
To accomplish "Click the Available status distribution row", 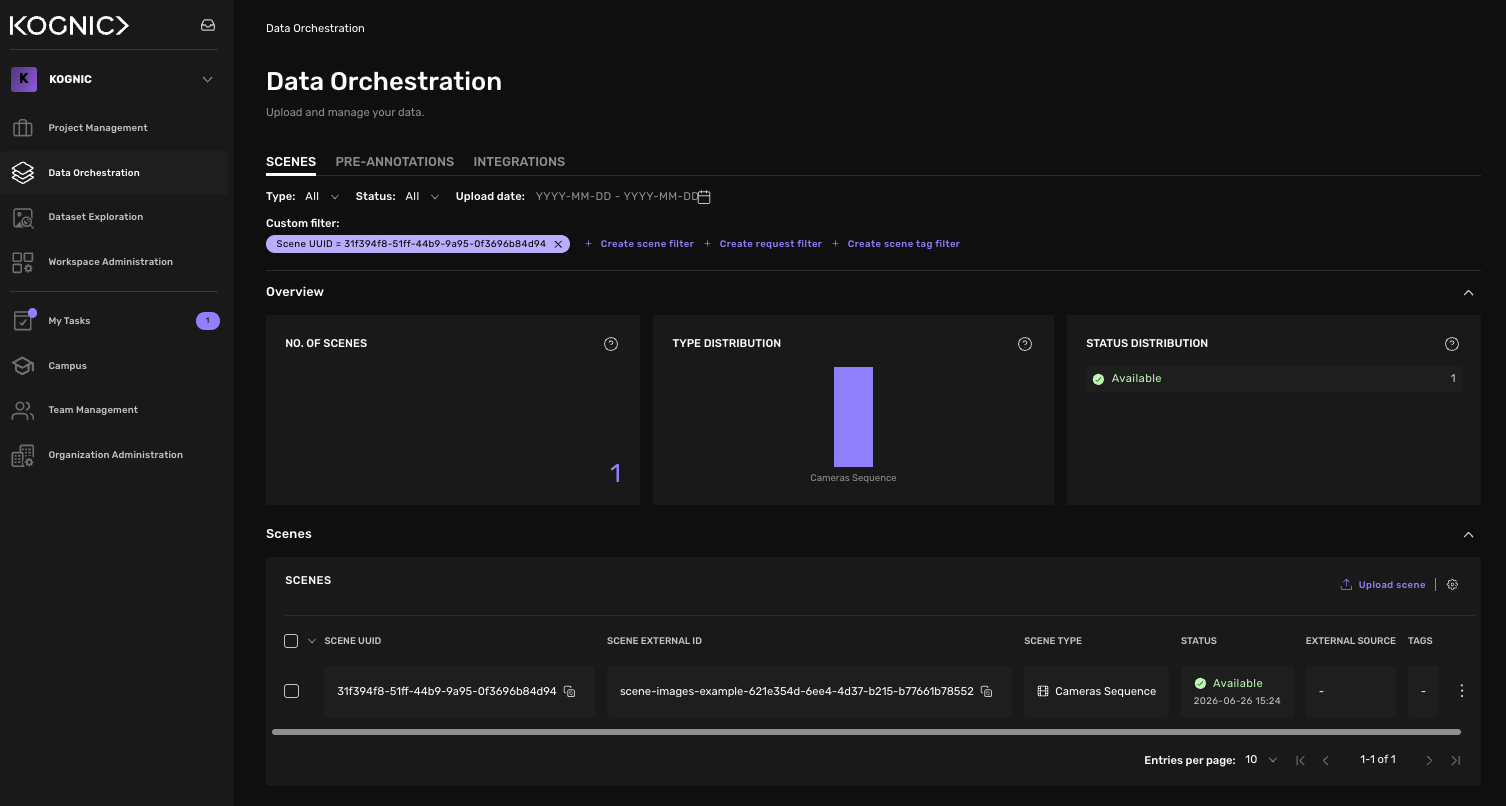I will click(1274, 379).
